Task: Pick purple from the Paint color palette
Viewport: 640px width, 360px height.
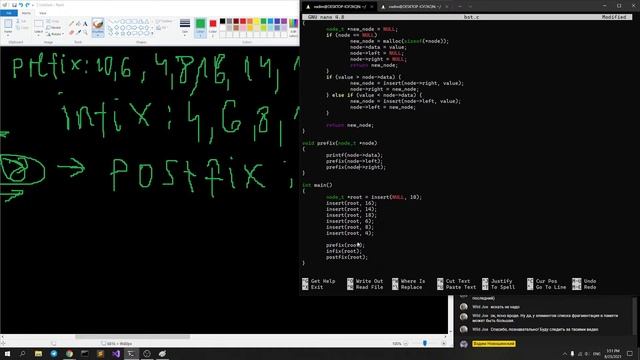Action: click(x=284, y=21)
